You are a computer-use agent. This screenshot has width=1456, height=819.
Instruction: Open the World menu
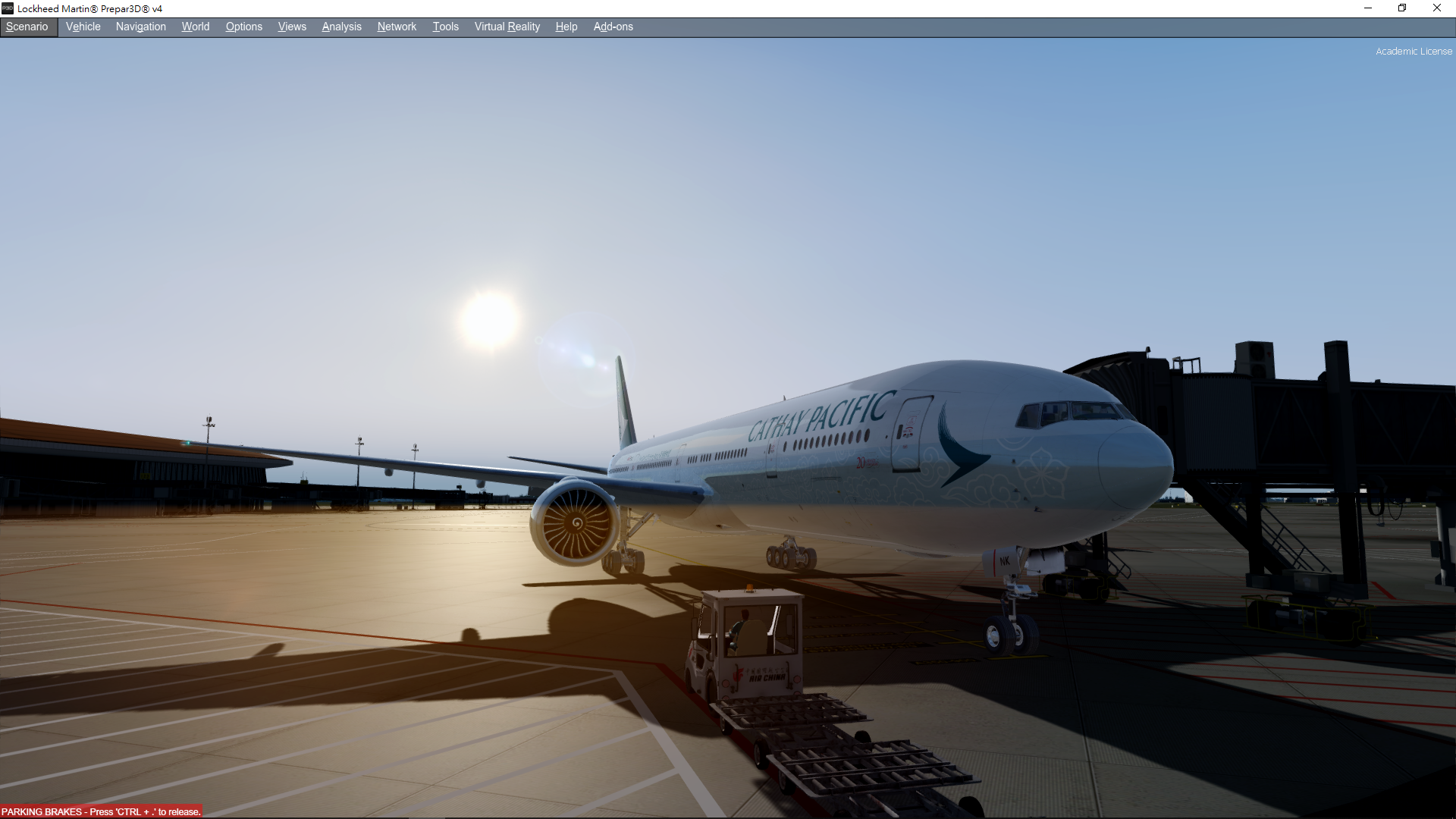pos(196,27)
